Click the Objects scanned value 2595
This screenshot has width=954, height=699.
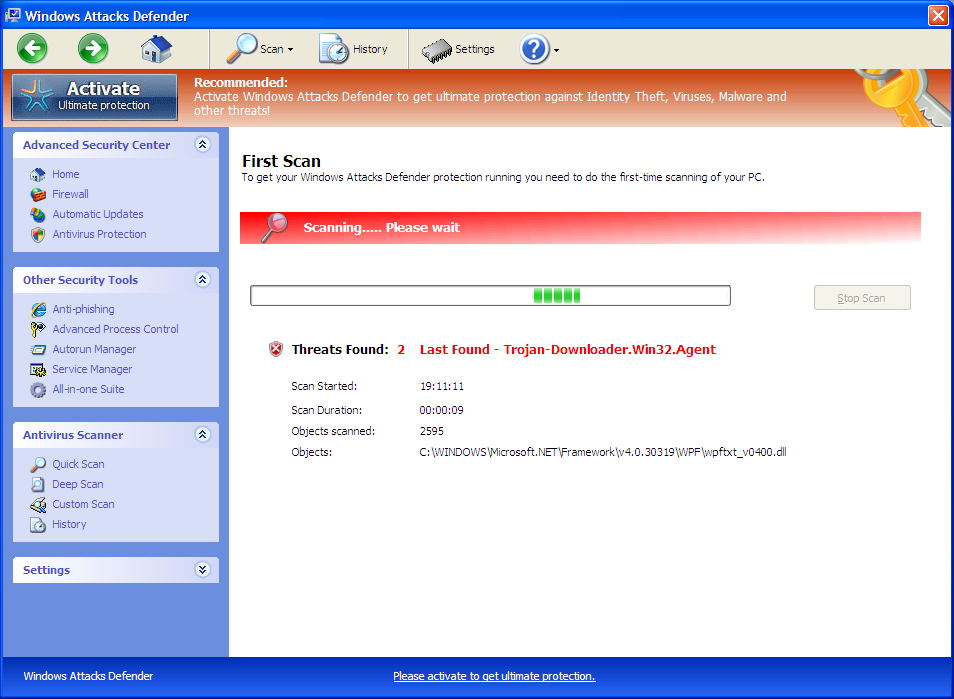[432, 431]
